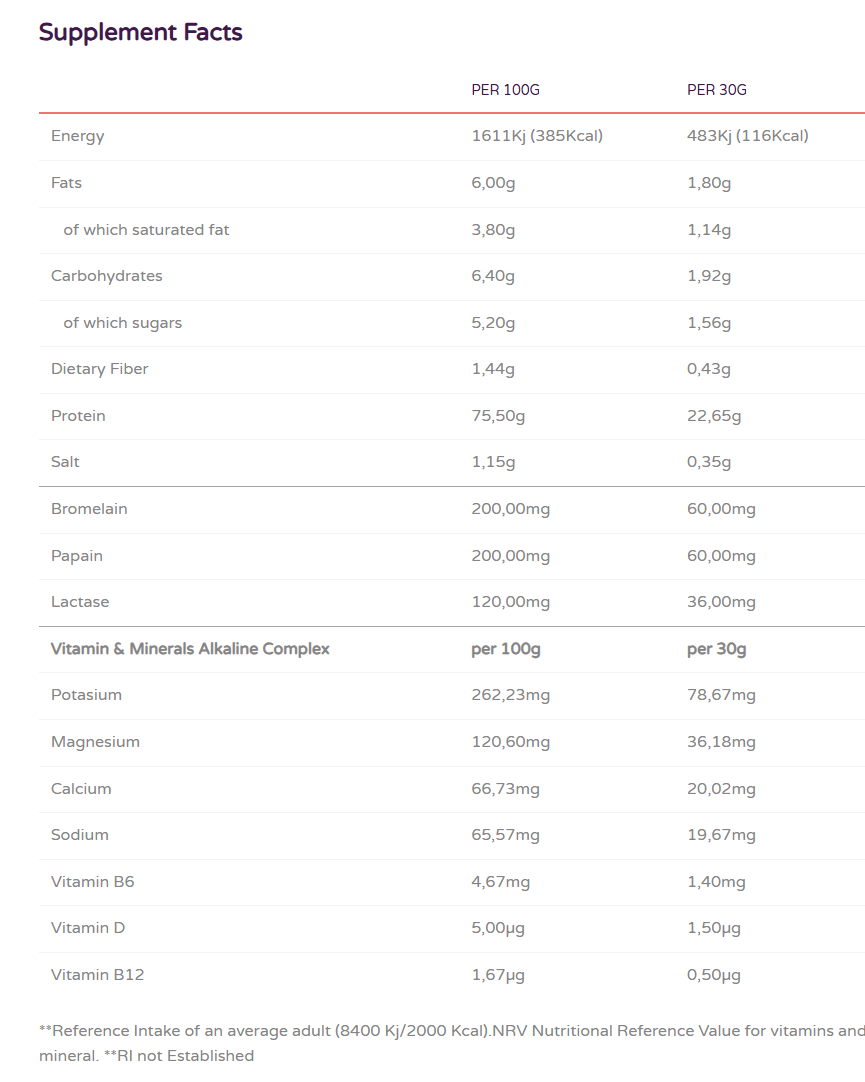Click the Vitamin & Minerals Alkaline Complex subheading

190,649
